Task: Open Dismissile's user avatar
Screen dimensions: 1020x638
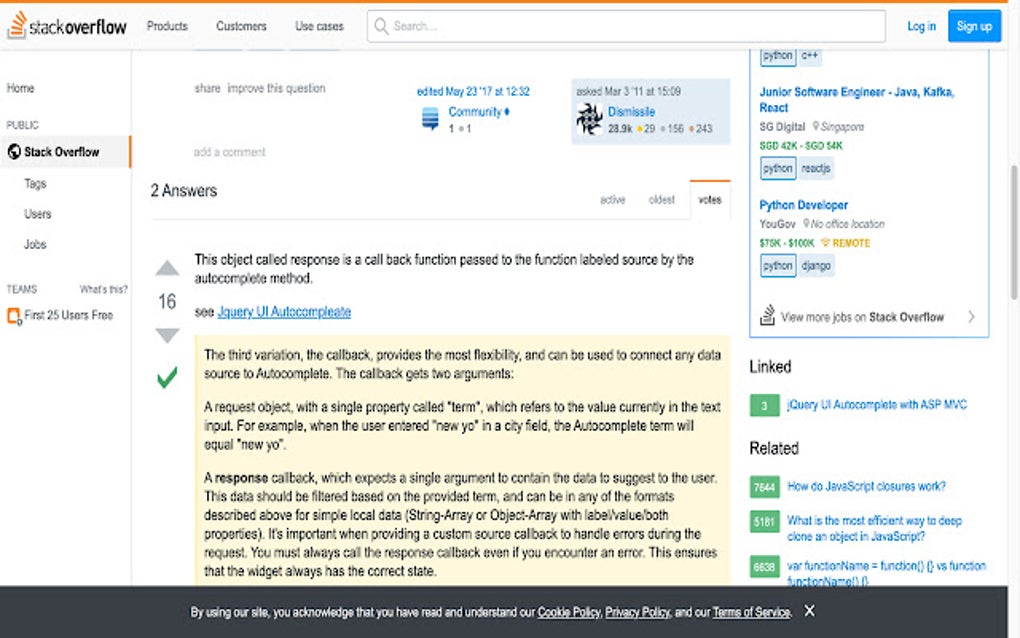Action: tap(589, 118)
